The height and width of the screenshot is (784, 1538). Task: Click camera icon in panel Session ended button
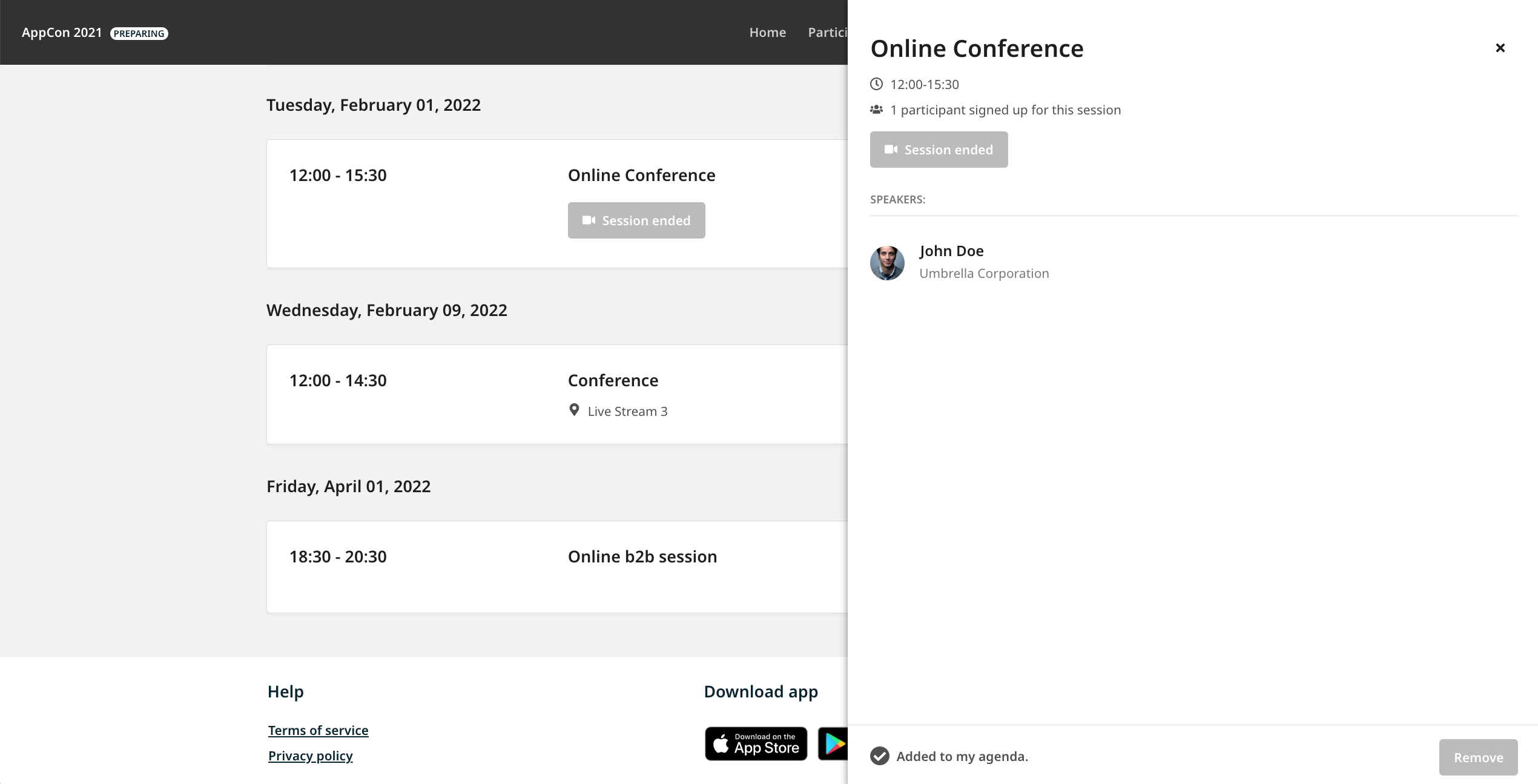point(891,150)
